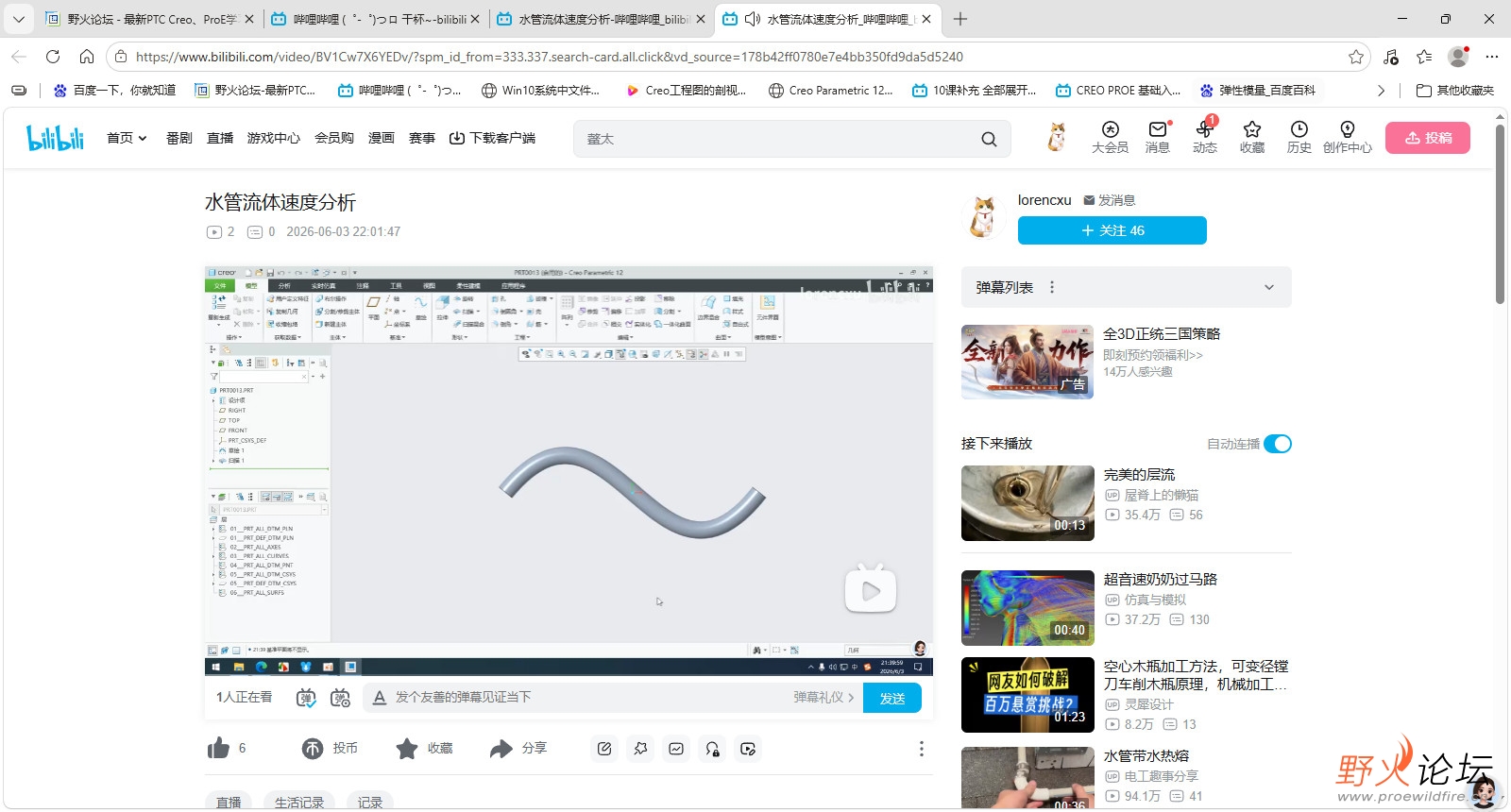Switch to 哔哩哔哩 干杯 browser tab

click(x=375, y=19)
